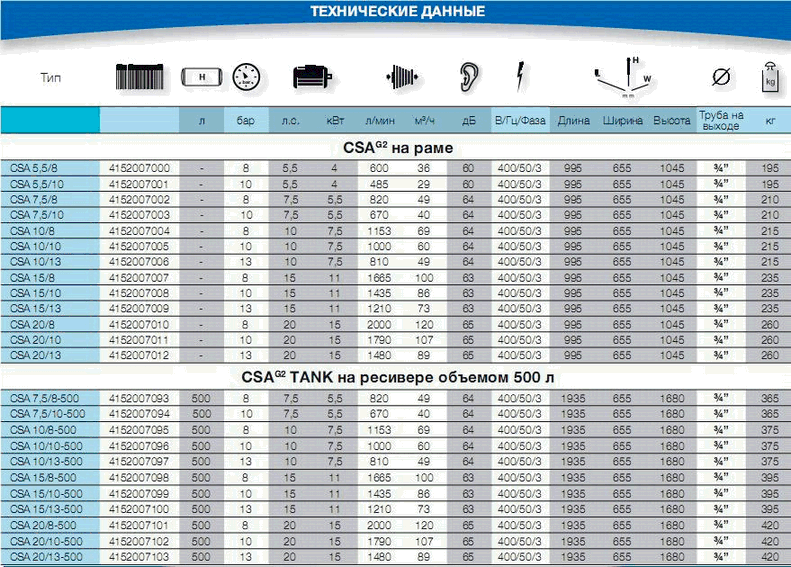This screenshot has width=791, height=567.
Task: Click the pipe diameter symbol icon
Action: click(x=721, y=77)
